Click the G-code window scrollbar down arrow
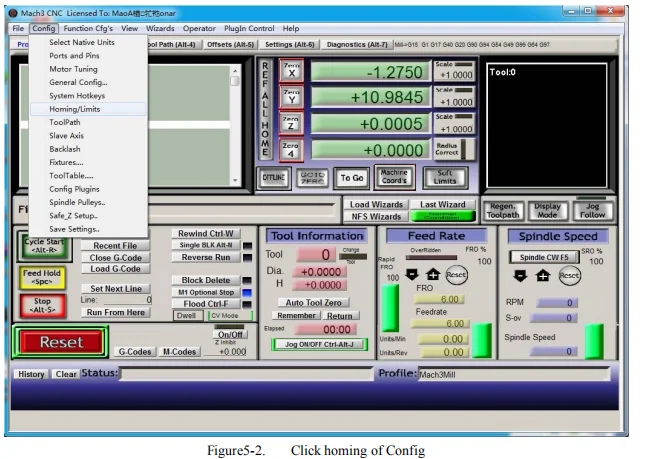 [235, 180]
